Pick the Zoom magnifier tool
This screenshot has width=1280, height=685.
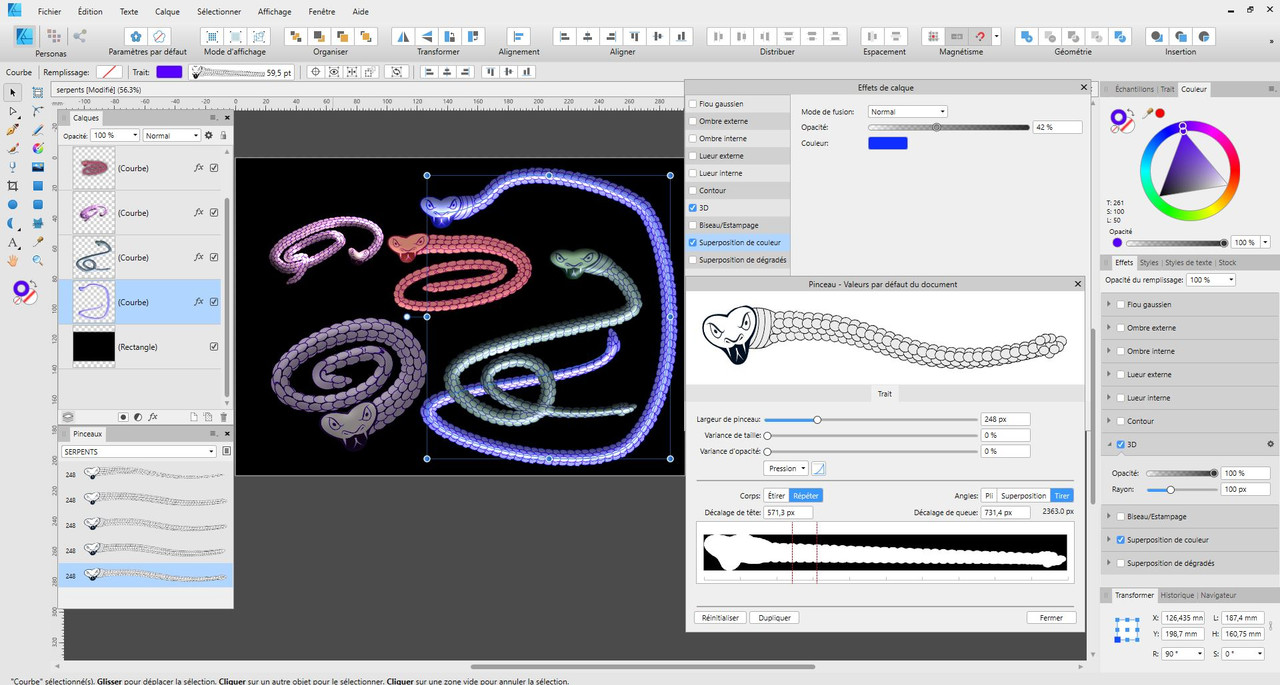38,260
